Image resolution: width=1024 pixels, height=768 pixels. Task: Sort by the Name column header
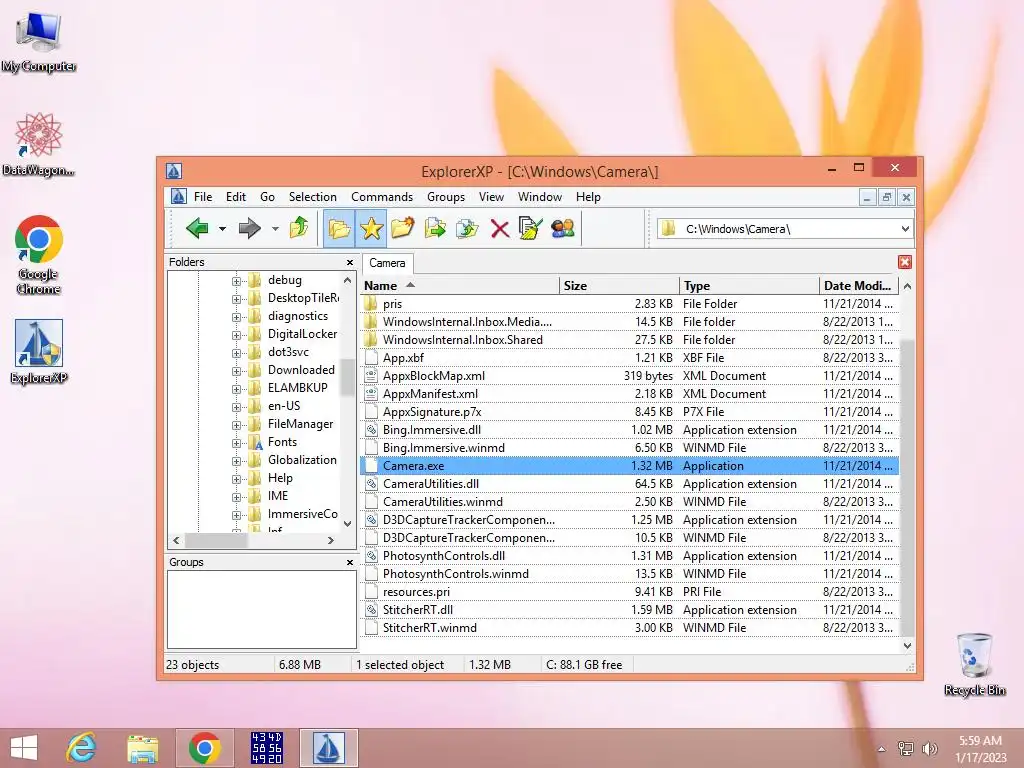[x=459, y=285]
